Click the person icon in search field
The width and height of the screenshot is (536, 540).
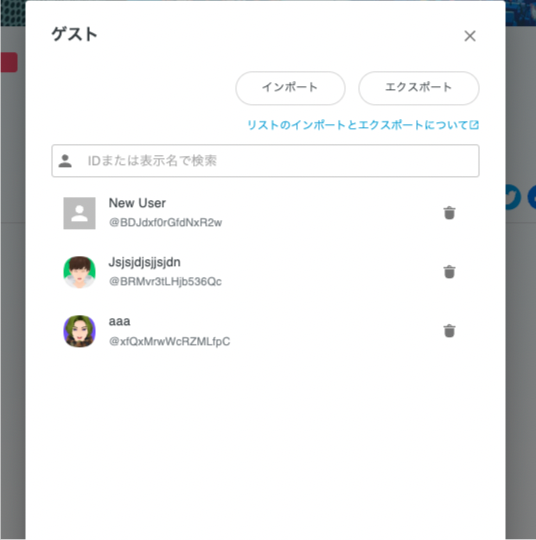(x=65, y=161)
